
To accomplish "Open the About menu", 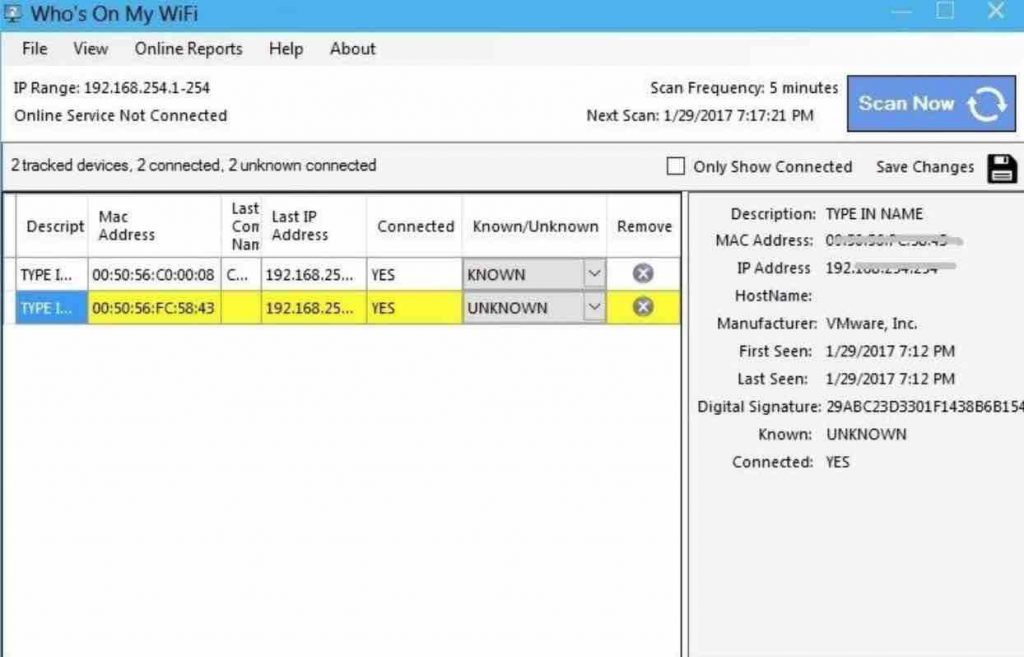I will pos(351,48).
